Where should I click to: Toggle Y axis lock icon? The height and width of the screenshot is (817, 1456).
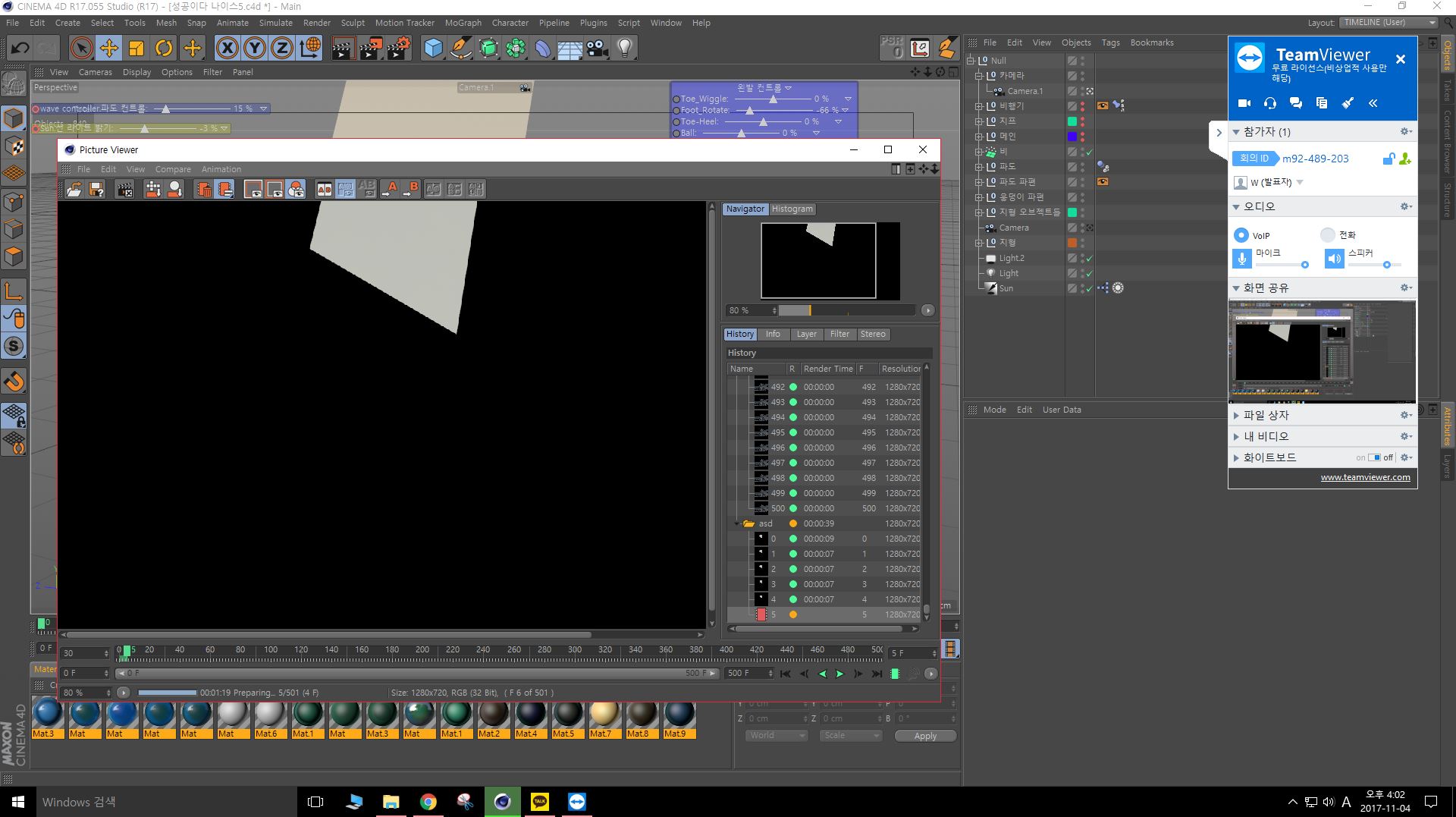point(255,49)
